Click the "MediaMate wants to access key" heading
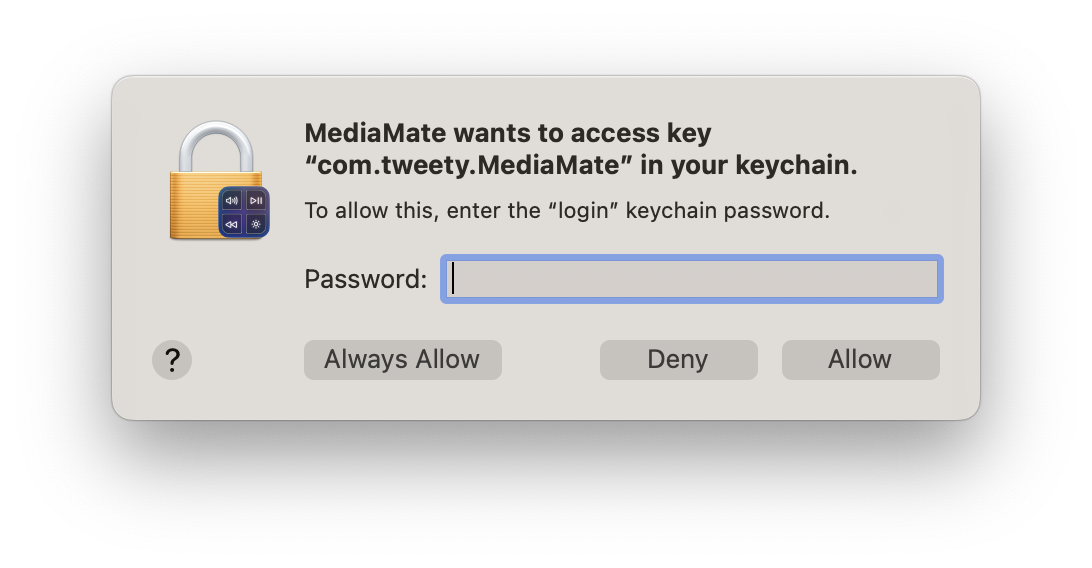Screen dimensions: 1092x568 coord(508,132)
